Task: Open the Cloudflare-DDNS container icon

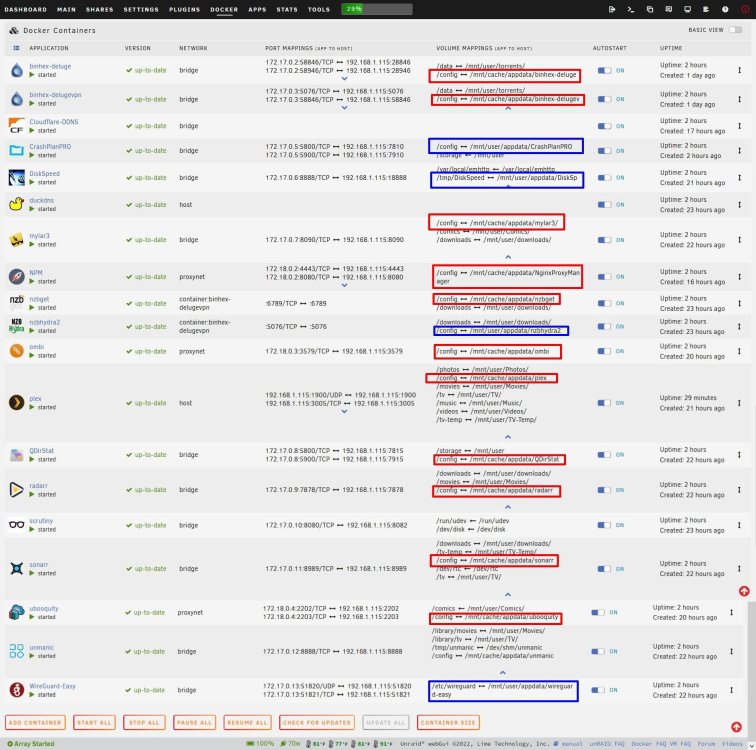Action: pyautogui.click(x=17, y=126)
